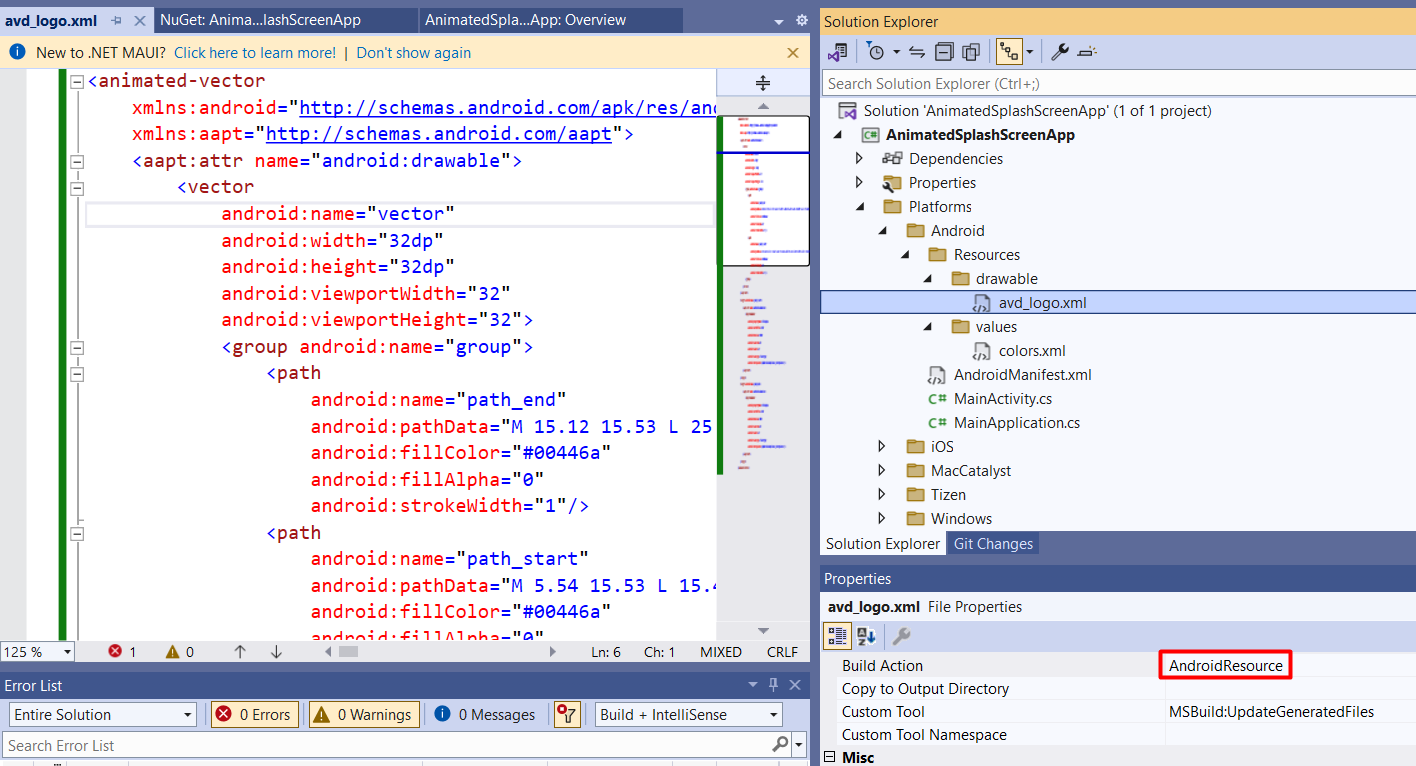Switch to the Git Changes tab
1416x766 pixels.
tap(993, 544)
